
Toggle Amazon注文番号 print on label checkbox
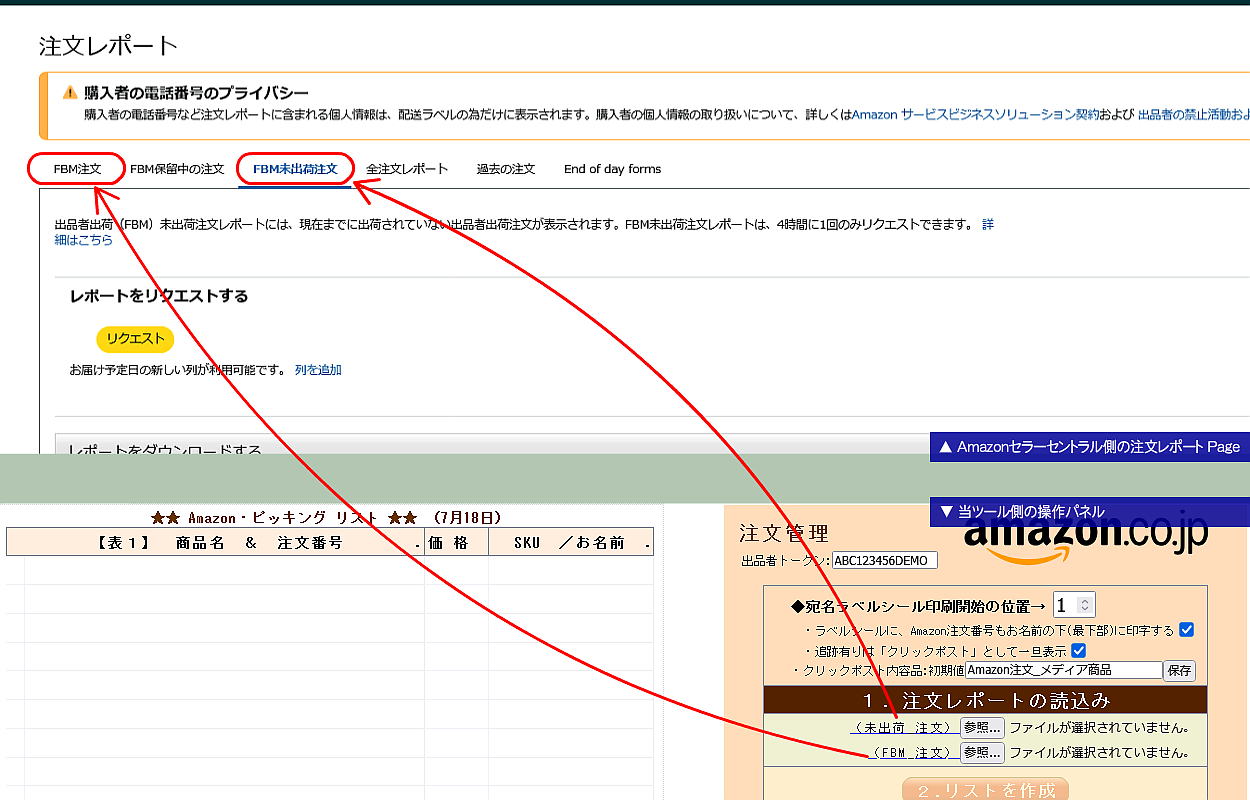[x=1187, y=630]
